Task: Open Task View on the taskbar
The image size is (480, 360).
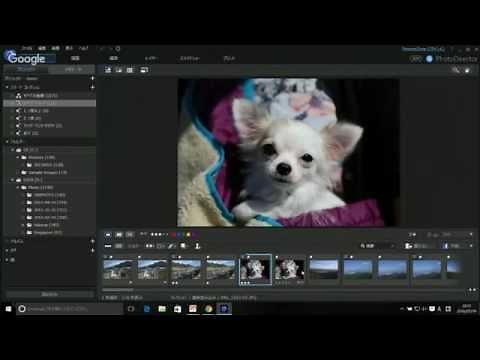Action: [131, 309]
